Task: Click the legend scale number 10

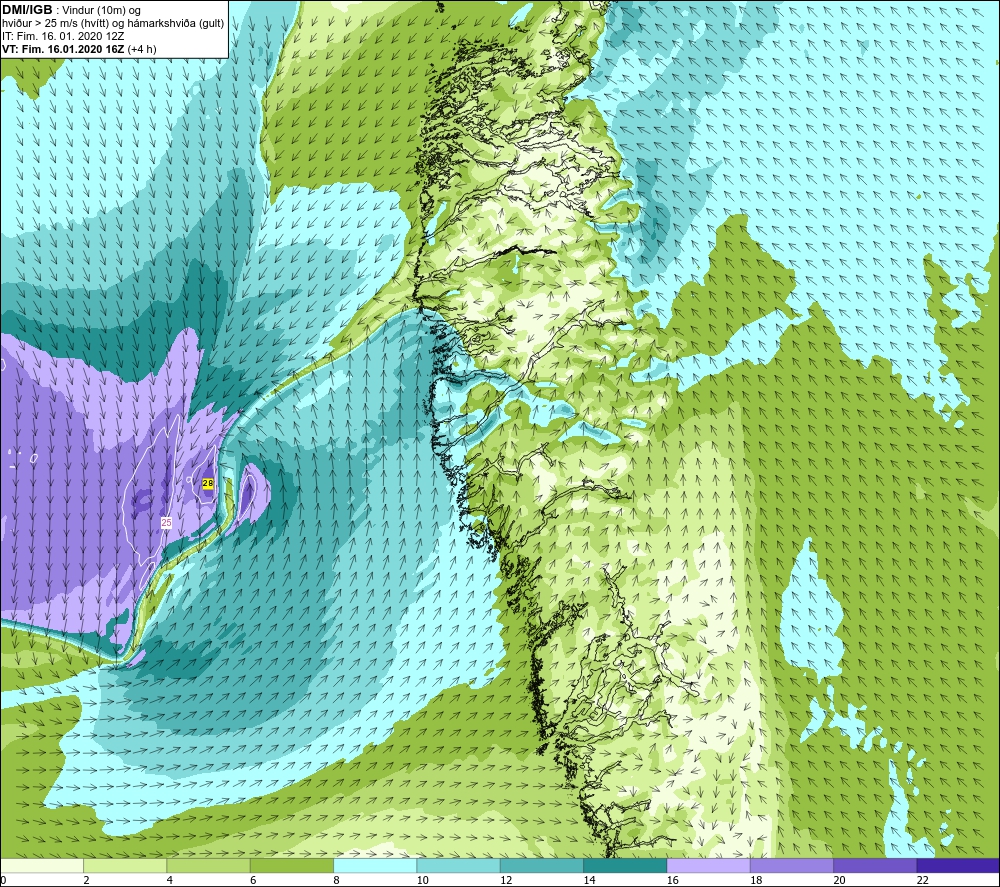Action: (423, 880)
